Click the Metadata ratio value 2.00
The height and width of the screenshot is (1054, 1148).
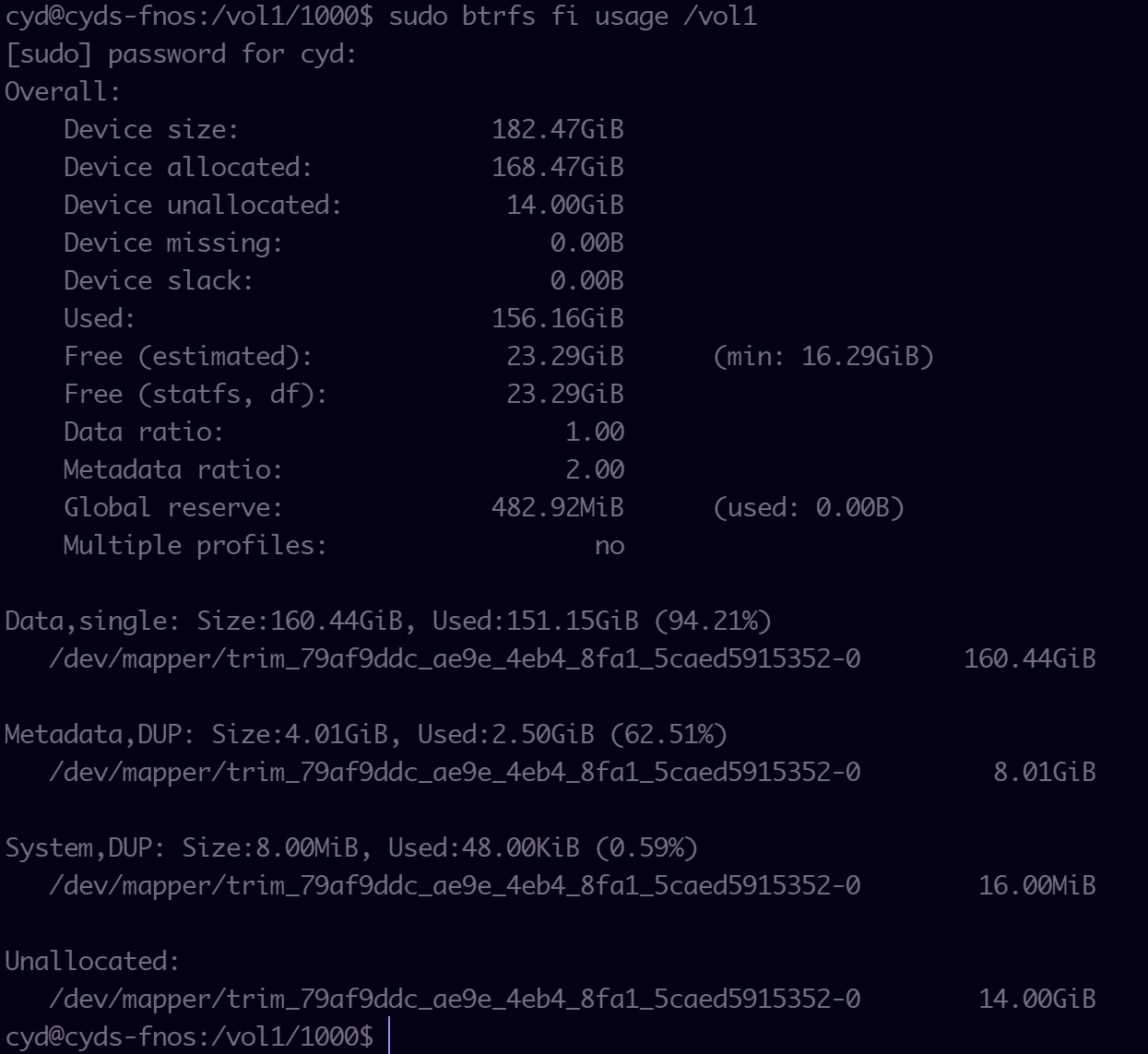pyautogui.click(x=595, y=469)
